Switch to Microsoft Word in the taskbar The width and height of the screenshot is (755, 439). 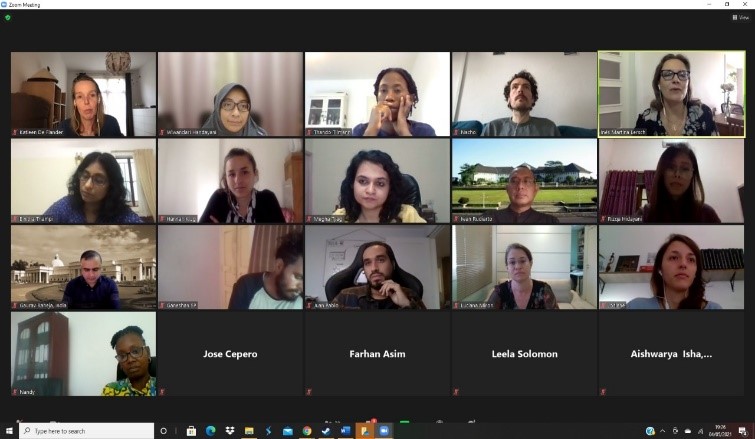(x=345, y=431)
